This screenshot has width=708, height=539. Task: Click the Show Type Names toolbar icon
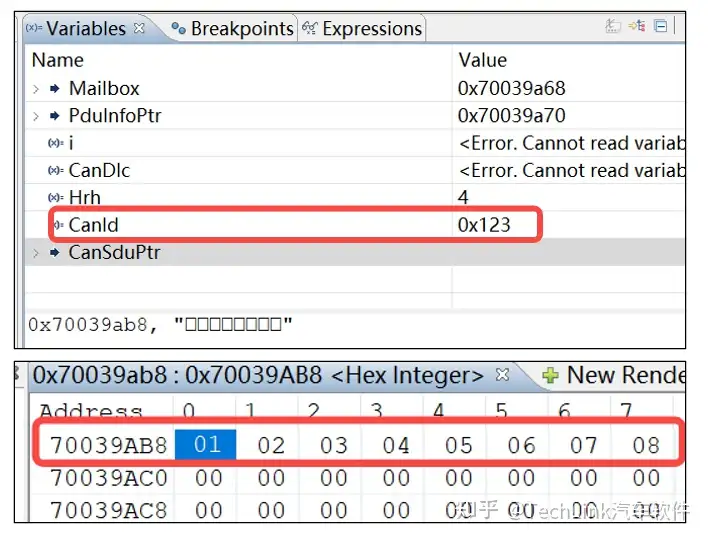613,27
